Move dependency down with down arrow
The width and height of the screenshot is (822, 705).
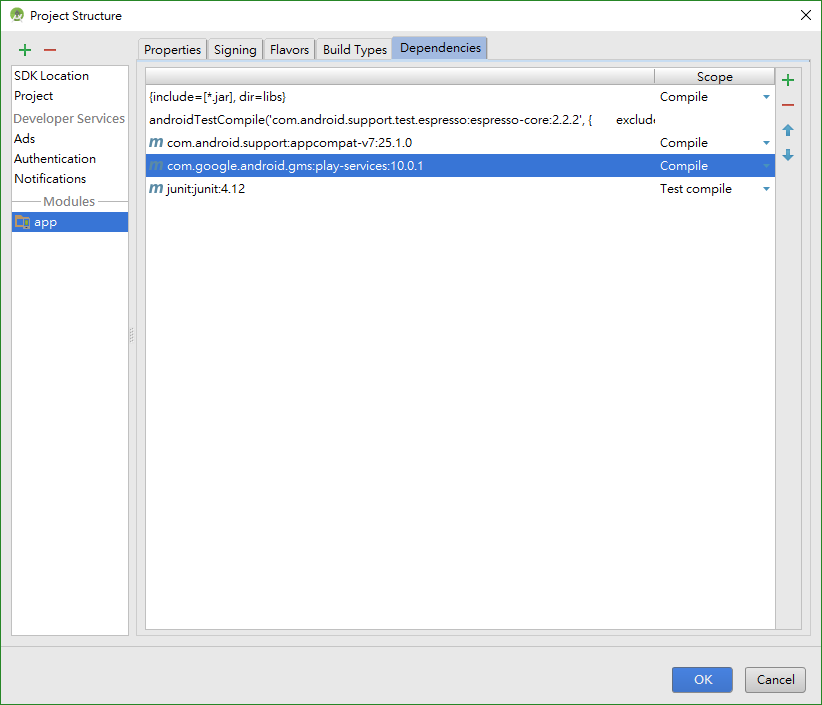point(788,155)
